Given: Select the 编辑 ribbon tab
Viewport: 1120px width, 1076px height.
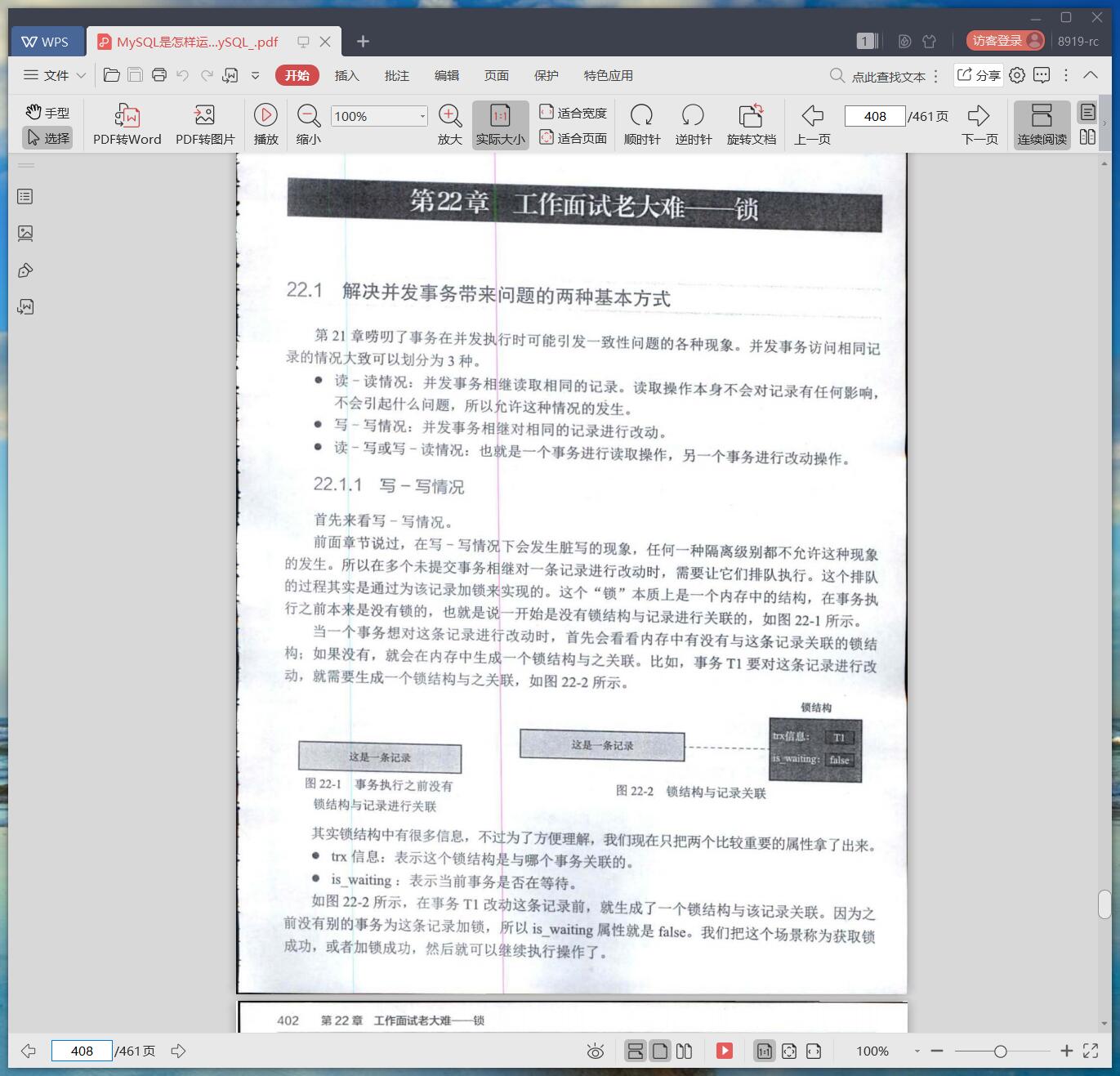Looking at the screenshot, I should (447, 75).
